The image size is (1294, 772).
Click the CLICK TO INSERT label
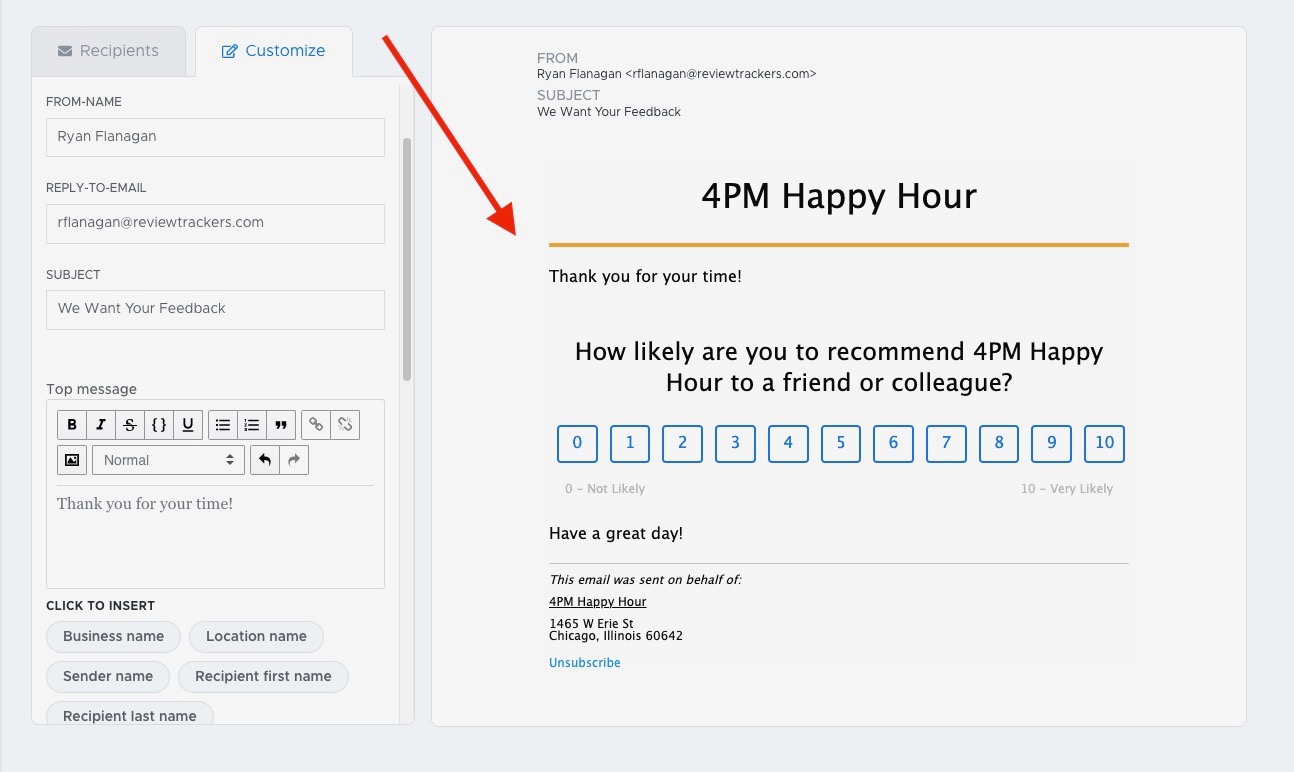100,606
